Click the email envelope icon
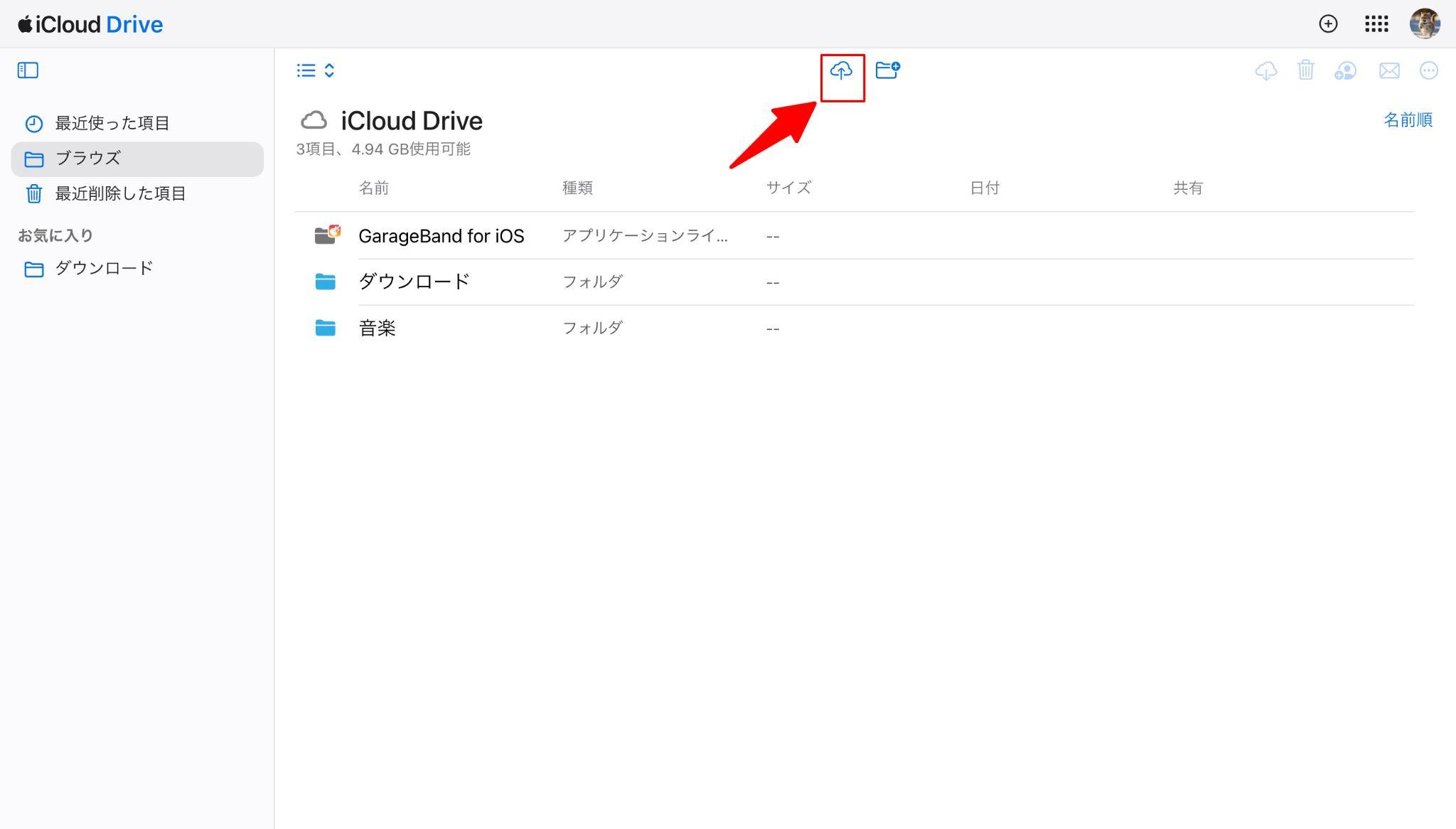This screenshot has width=1456, height=829. [1389, 70]
